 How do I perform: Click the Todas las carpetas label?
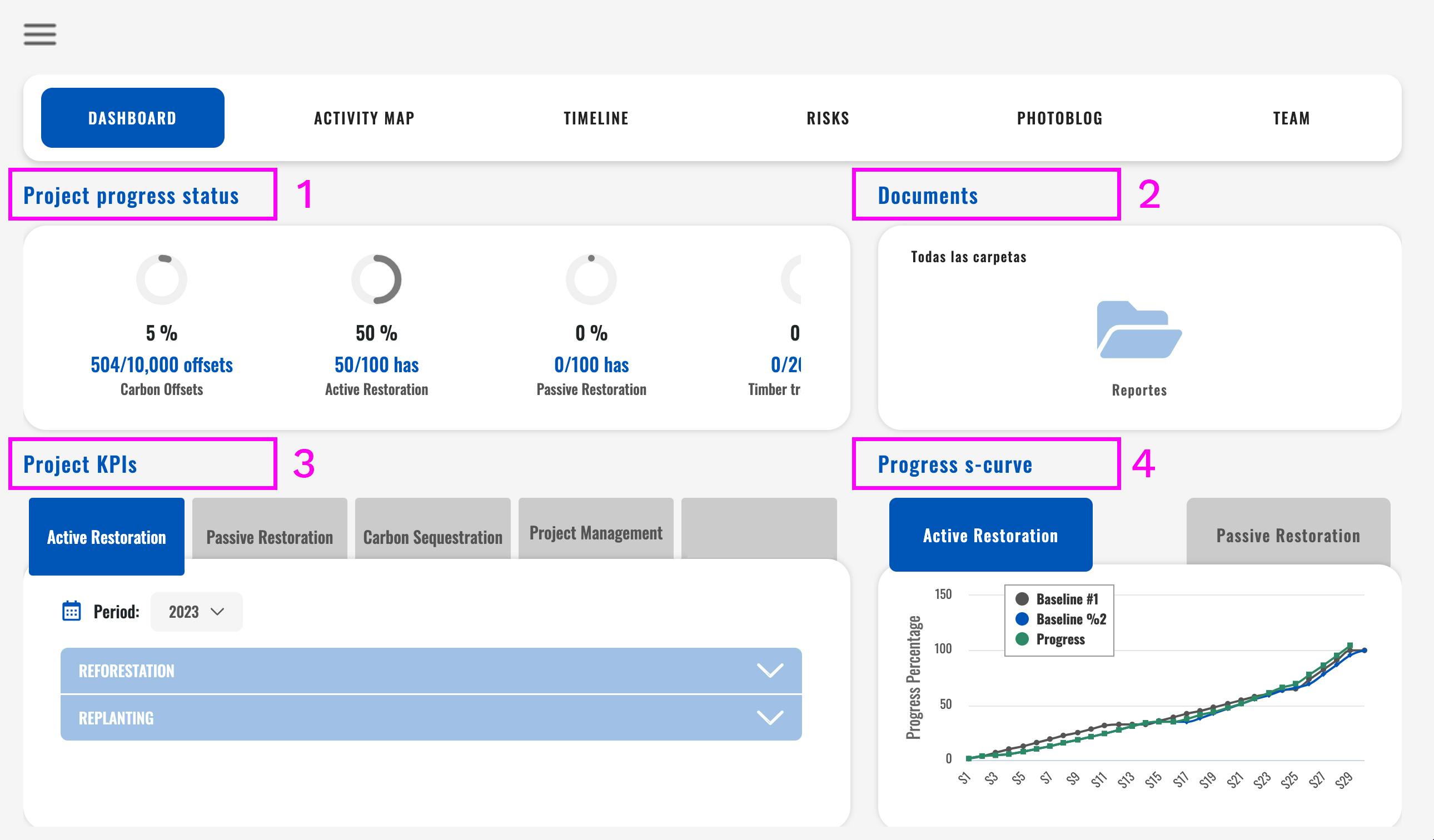pos(969,257)
